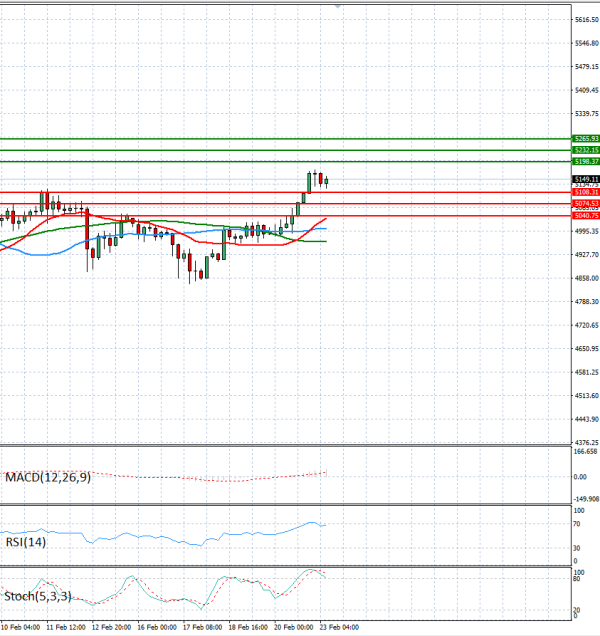This screenshot has height=636, width=600.
Task: Click the 23 Feb 04:00 time axis label
Action: 339,629
